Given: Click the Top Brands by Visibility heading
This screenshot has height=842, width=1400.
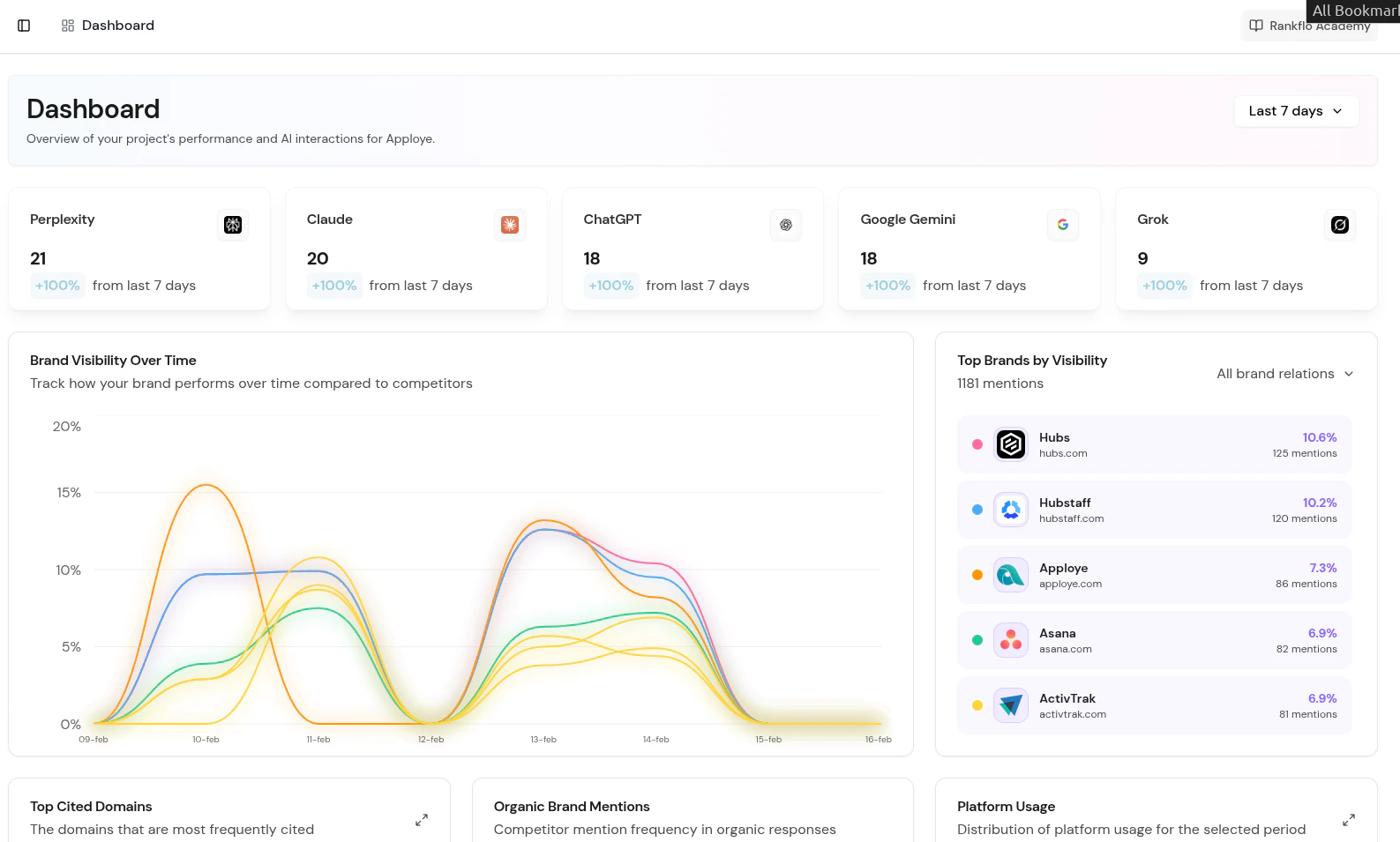Looking at the screenshot, I should (1032, 361).
